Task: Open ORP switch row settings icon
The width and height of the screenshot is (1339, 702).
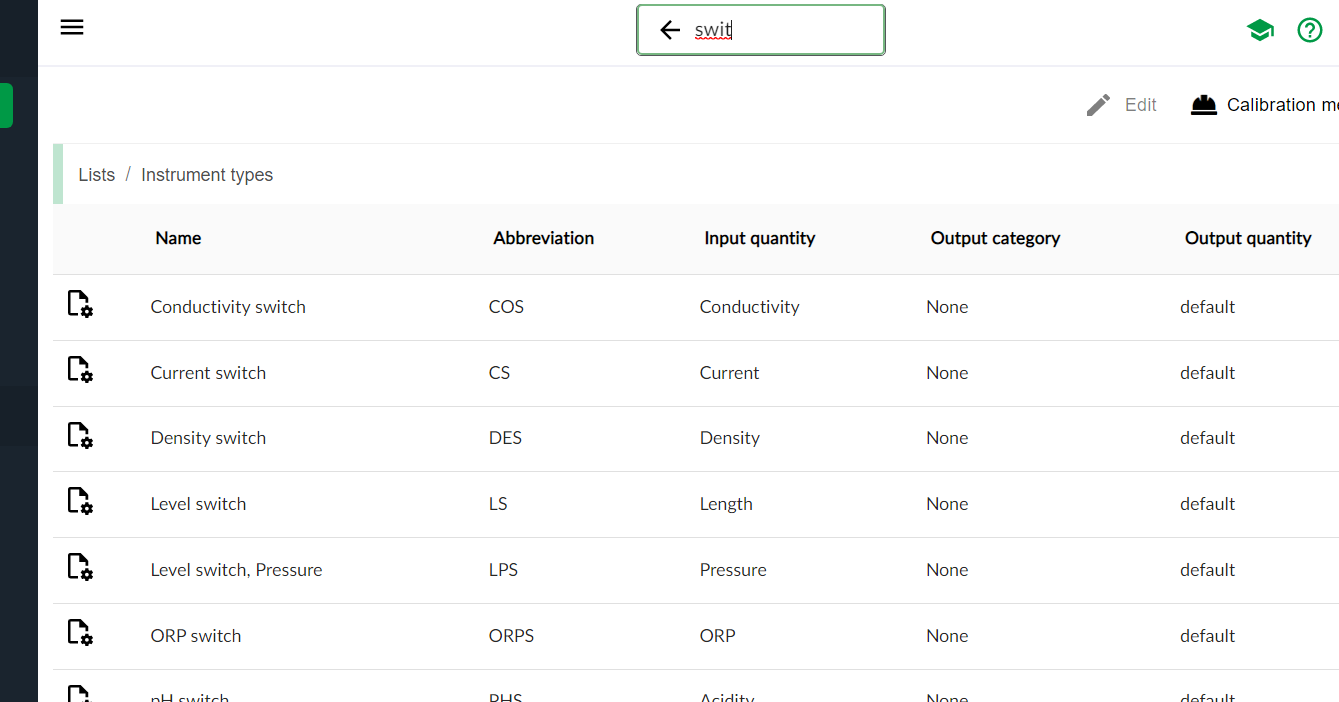Action: 79,633
